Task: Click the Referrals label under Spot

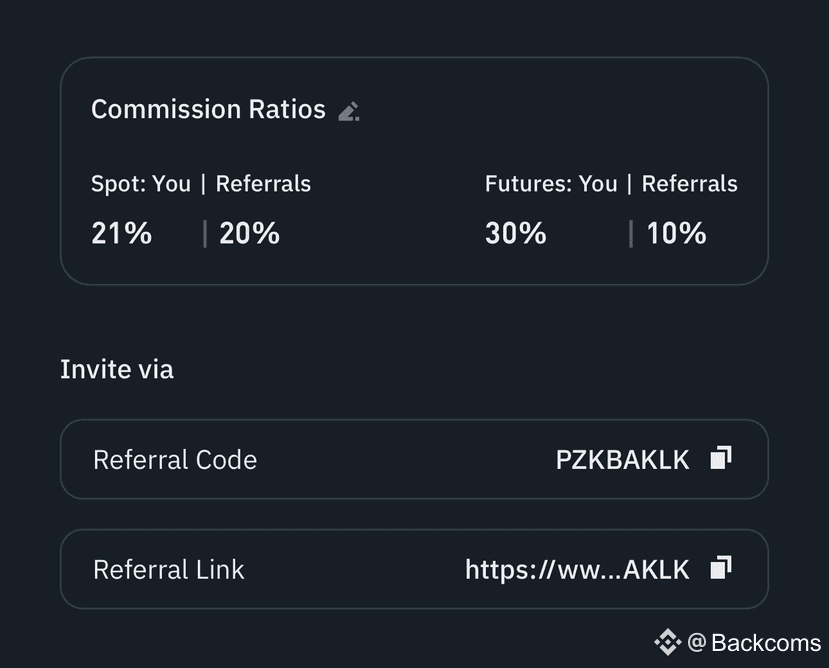Action: tap(263, 184)
